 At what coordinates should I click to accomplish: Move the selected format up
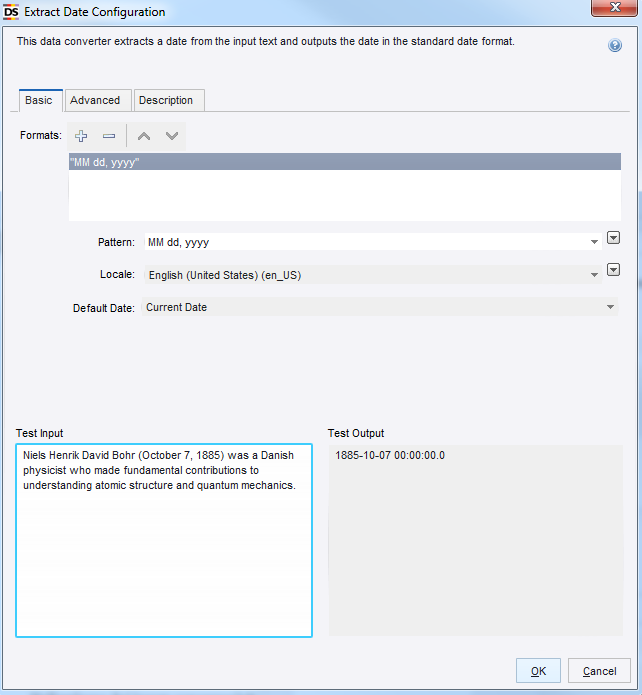144,136
